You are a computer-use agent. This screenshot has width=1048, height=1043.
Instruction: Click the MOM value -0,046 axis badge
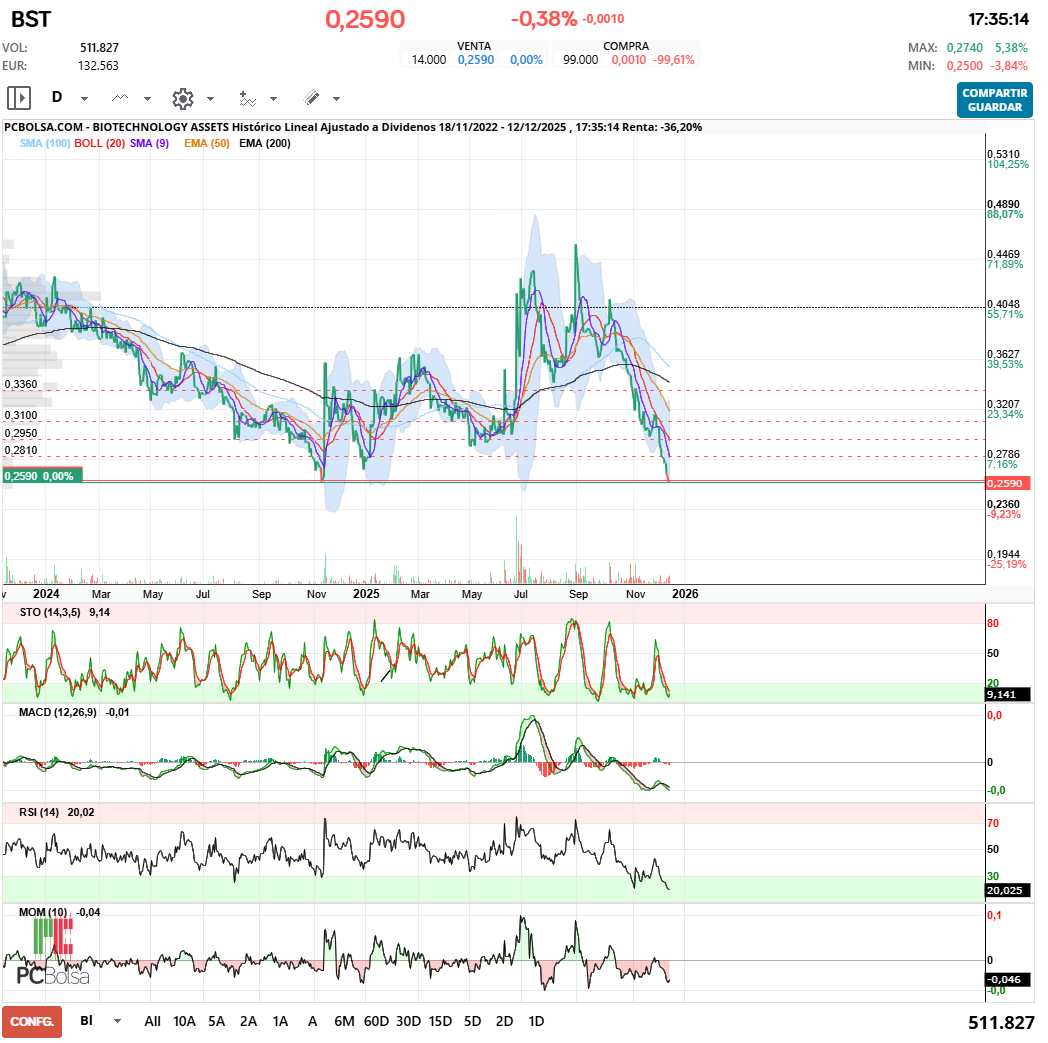[1008, 979]
